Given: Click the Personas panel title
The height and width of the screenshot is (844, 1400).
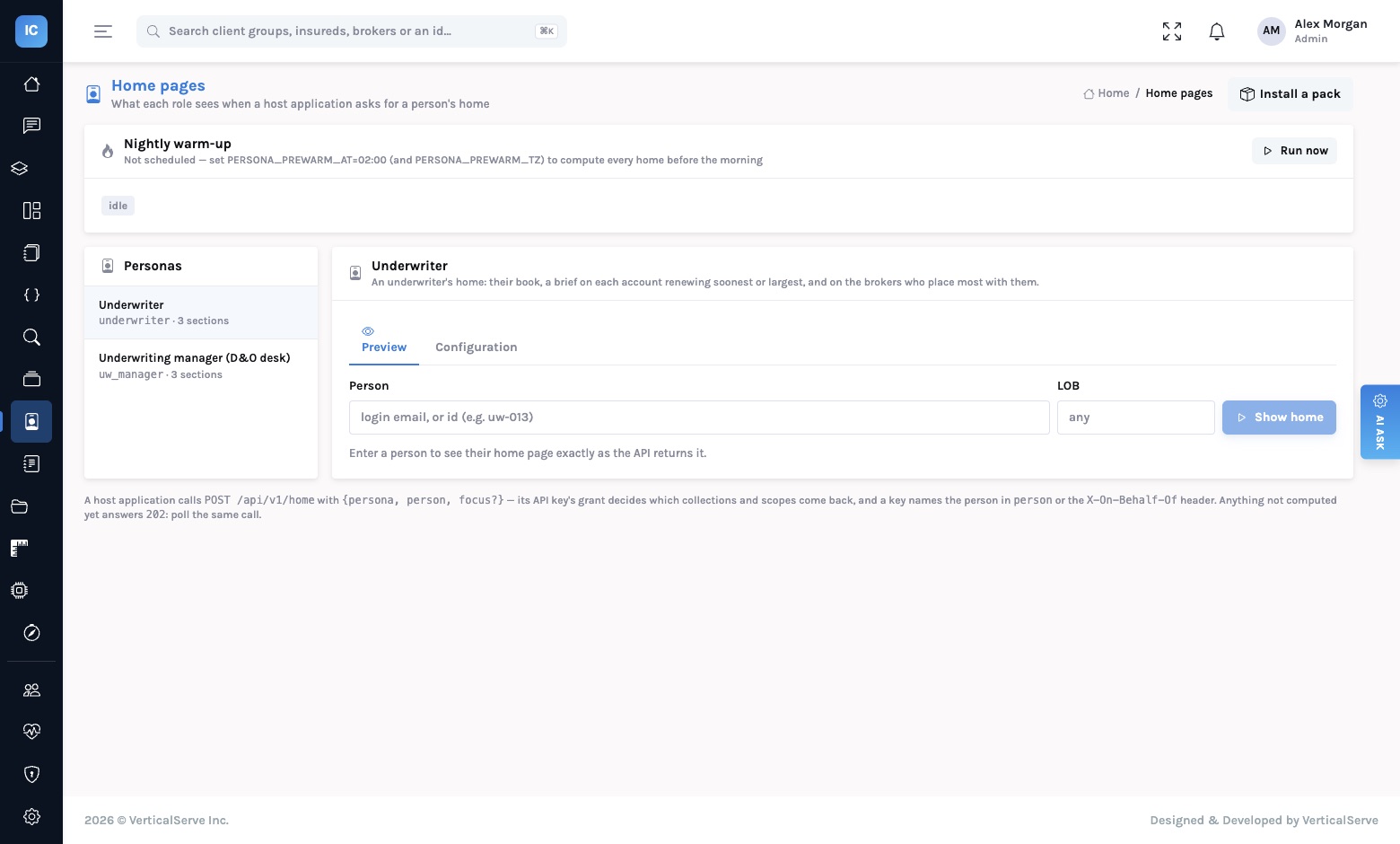Looking at the screenshot, I should [153, 266].
